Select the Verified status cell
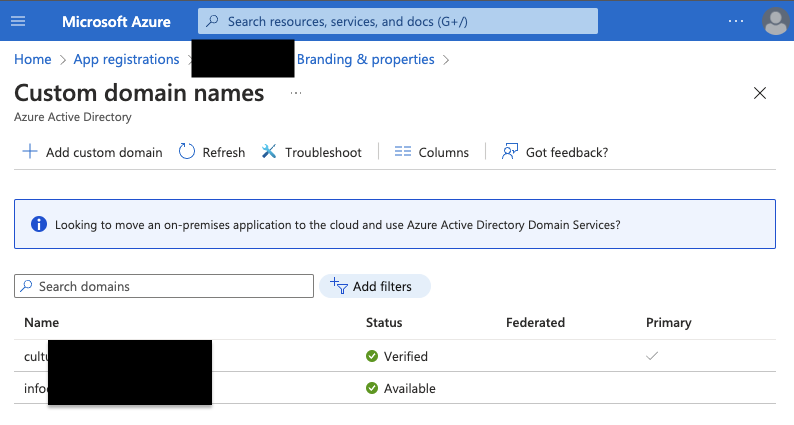The image size is (794, 425). coord(397,356)
